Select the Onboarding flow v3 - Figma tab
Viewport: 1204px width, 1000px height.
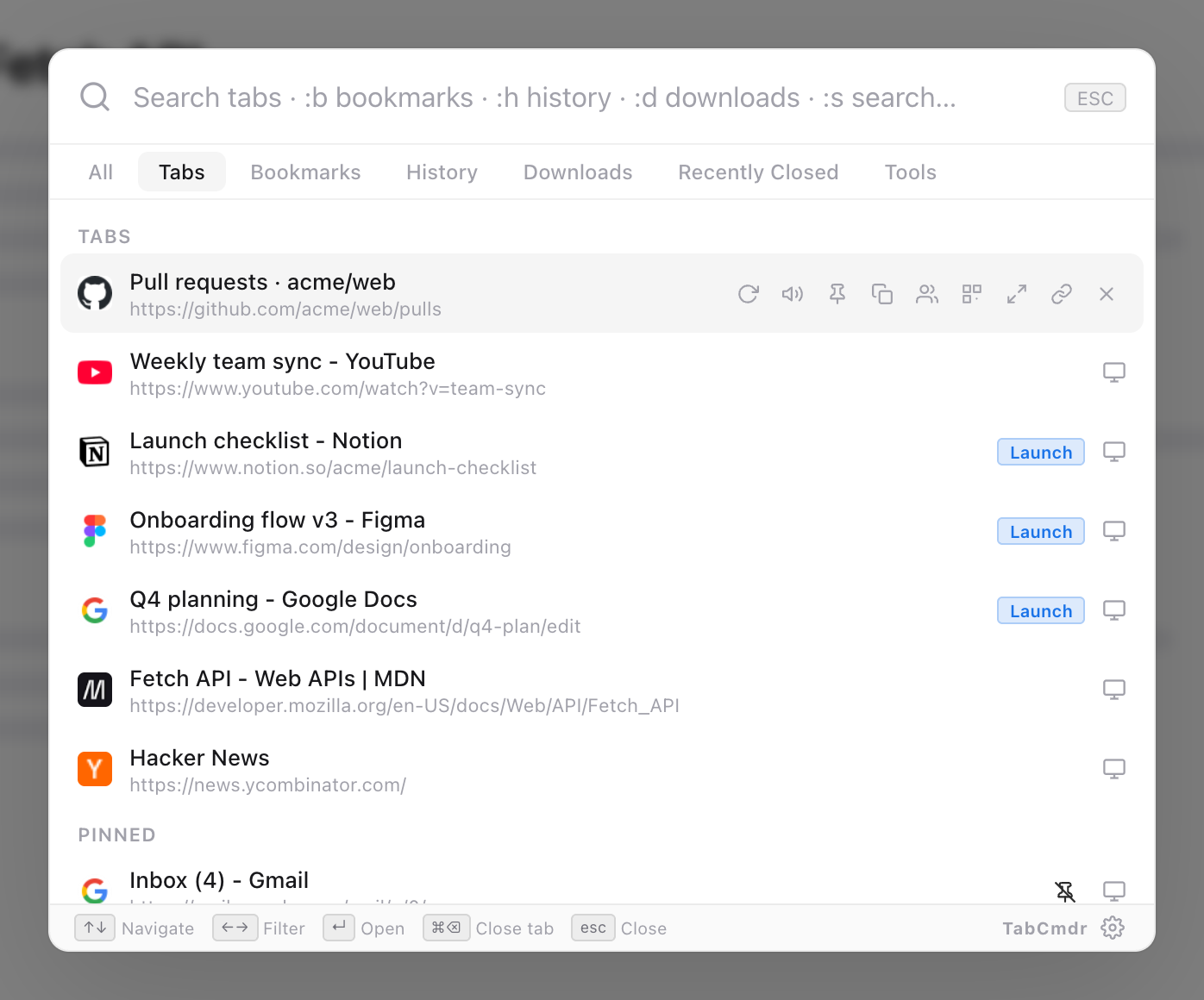tap(602, 531)
